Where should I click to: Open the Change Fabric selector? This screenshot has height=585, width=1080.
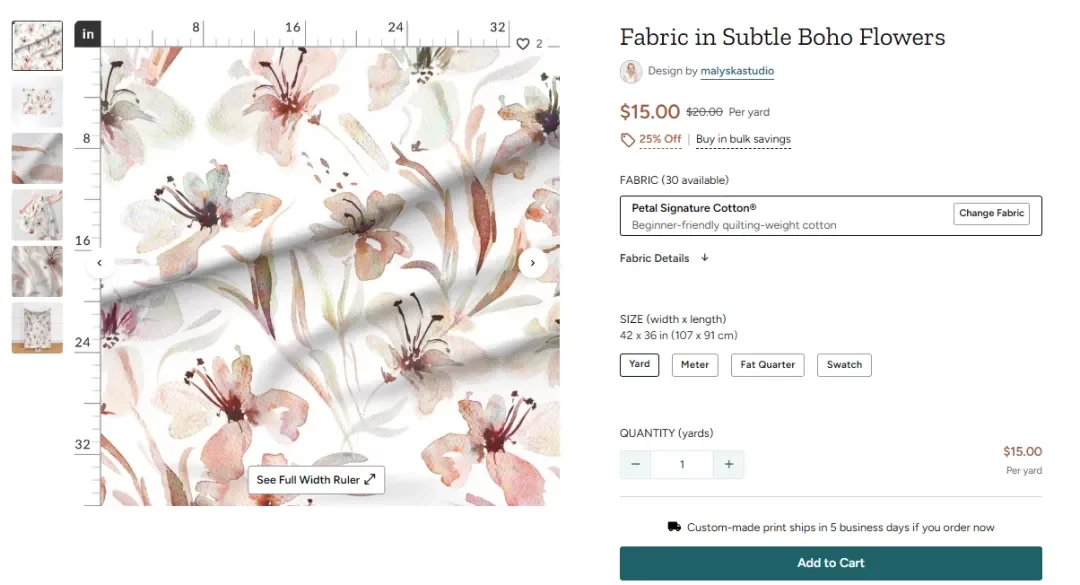pos(991,213)
